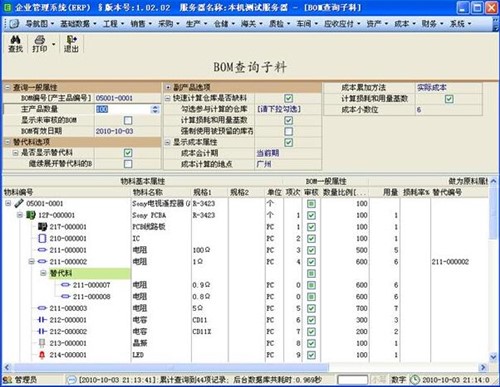Collapse the 显示成本属性 group expander
Viewport: 500px width, 387px height.
(x=168, y=142)
